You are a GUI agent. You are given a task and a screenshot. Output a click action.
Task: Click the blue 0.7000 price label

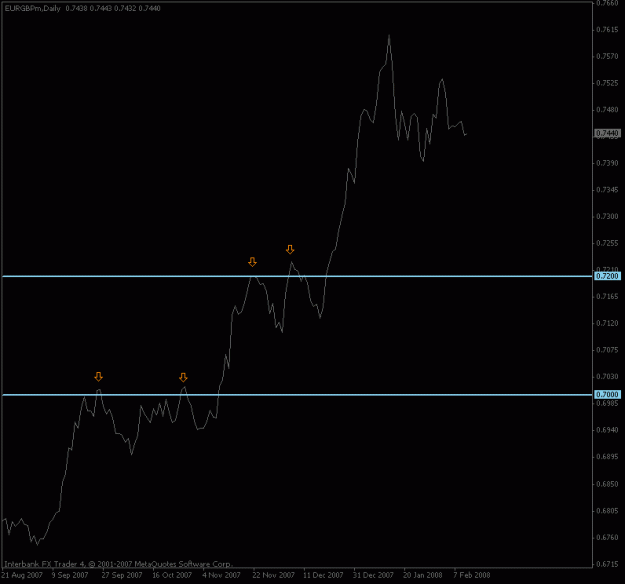(607, 395)
